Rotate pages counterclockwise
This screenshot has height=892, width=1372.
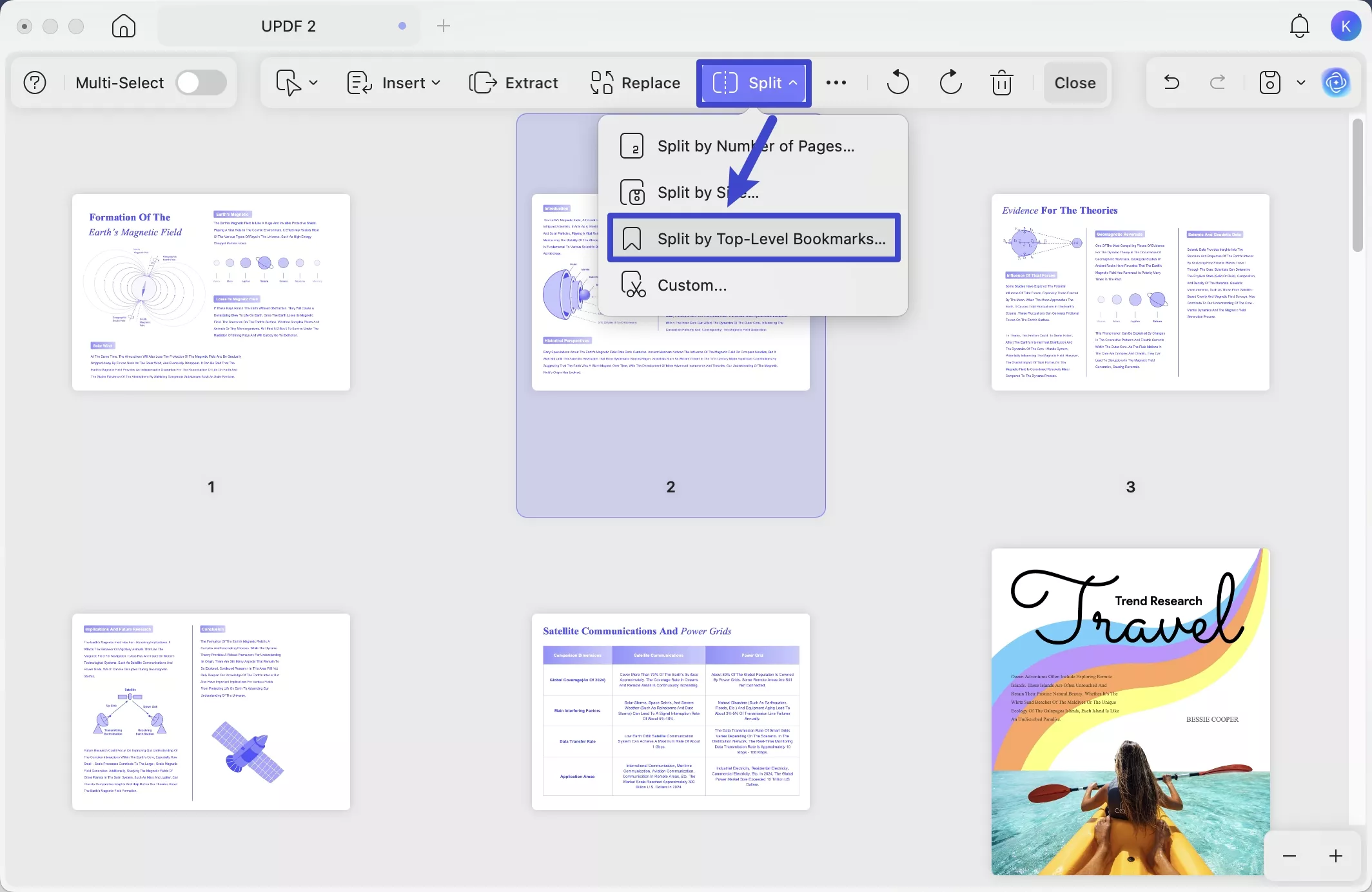click(x=897, y=83)
